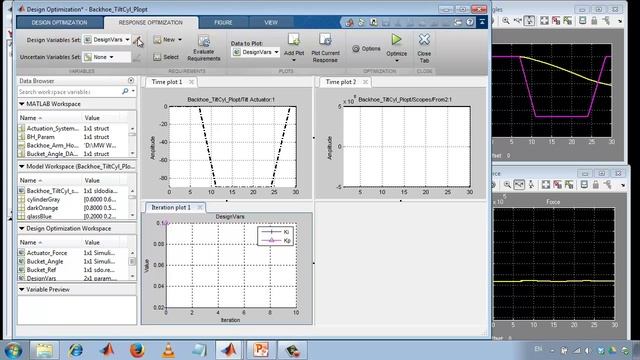Select the BH_Param variable row
This screenshot has width=640, height=360.
(73, 137)
